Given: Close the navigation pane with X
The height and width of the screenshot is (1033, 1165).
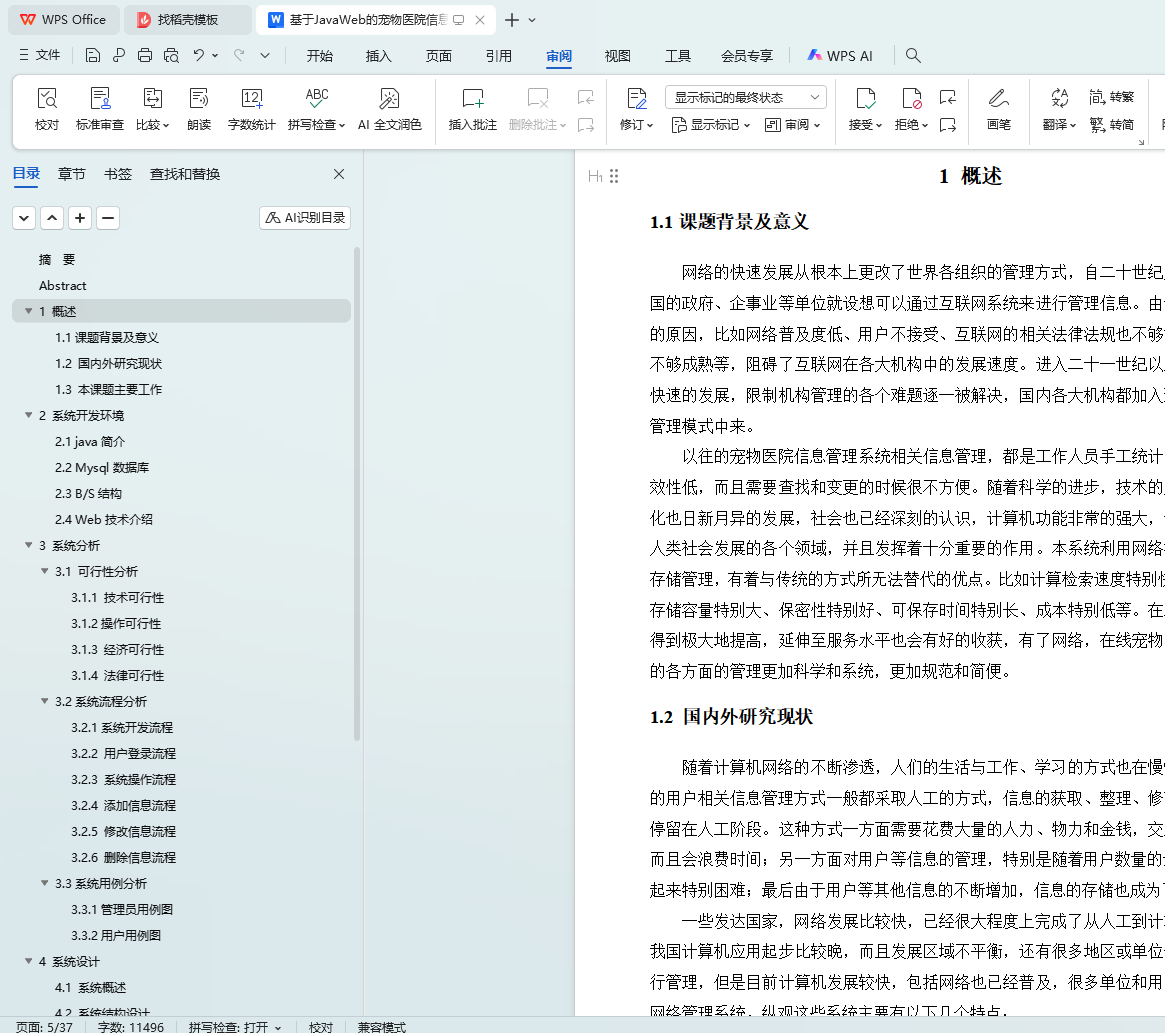Looking at the screenshot, I should pyautogui.click(x=339, y=174).
